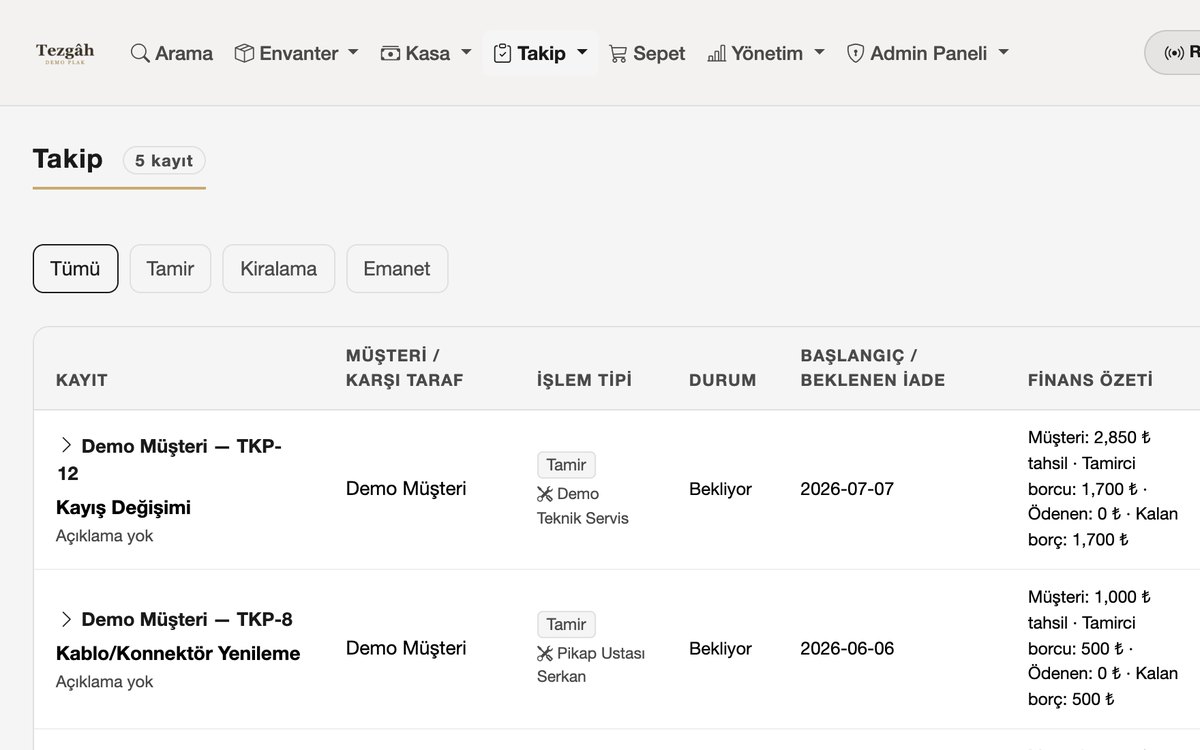
Task: Filter records by Tamir
Action: point(170,269)
